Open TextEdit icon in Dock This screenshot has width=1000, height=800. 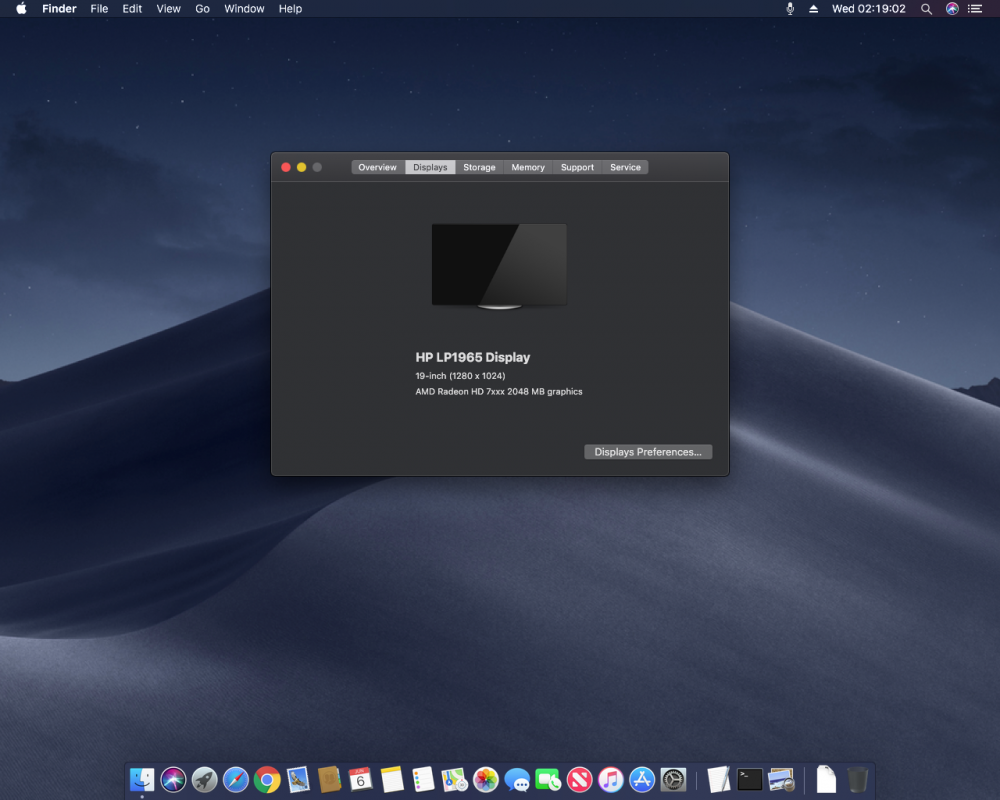(x=719, y=780)
